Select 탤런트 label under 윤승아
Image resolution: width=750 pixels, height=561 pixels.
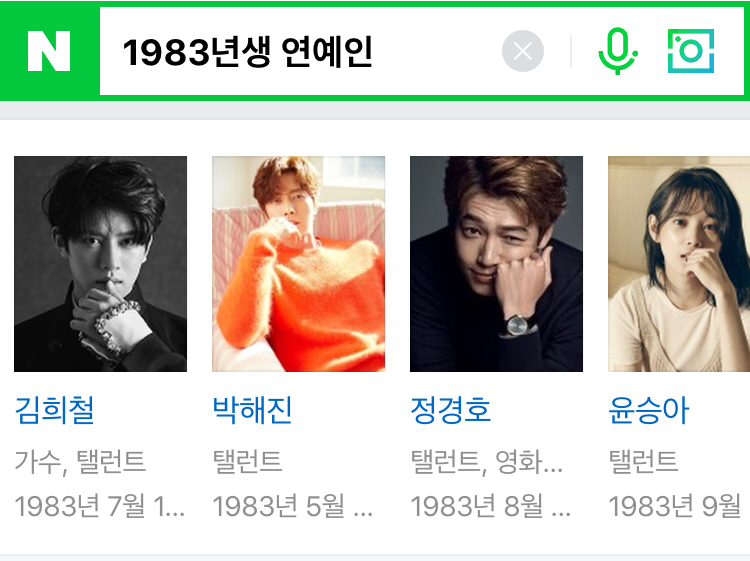pos(643,462)
